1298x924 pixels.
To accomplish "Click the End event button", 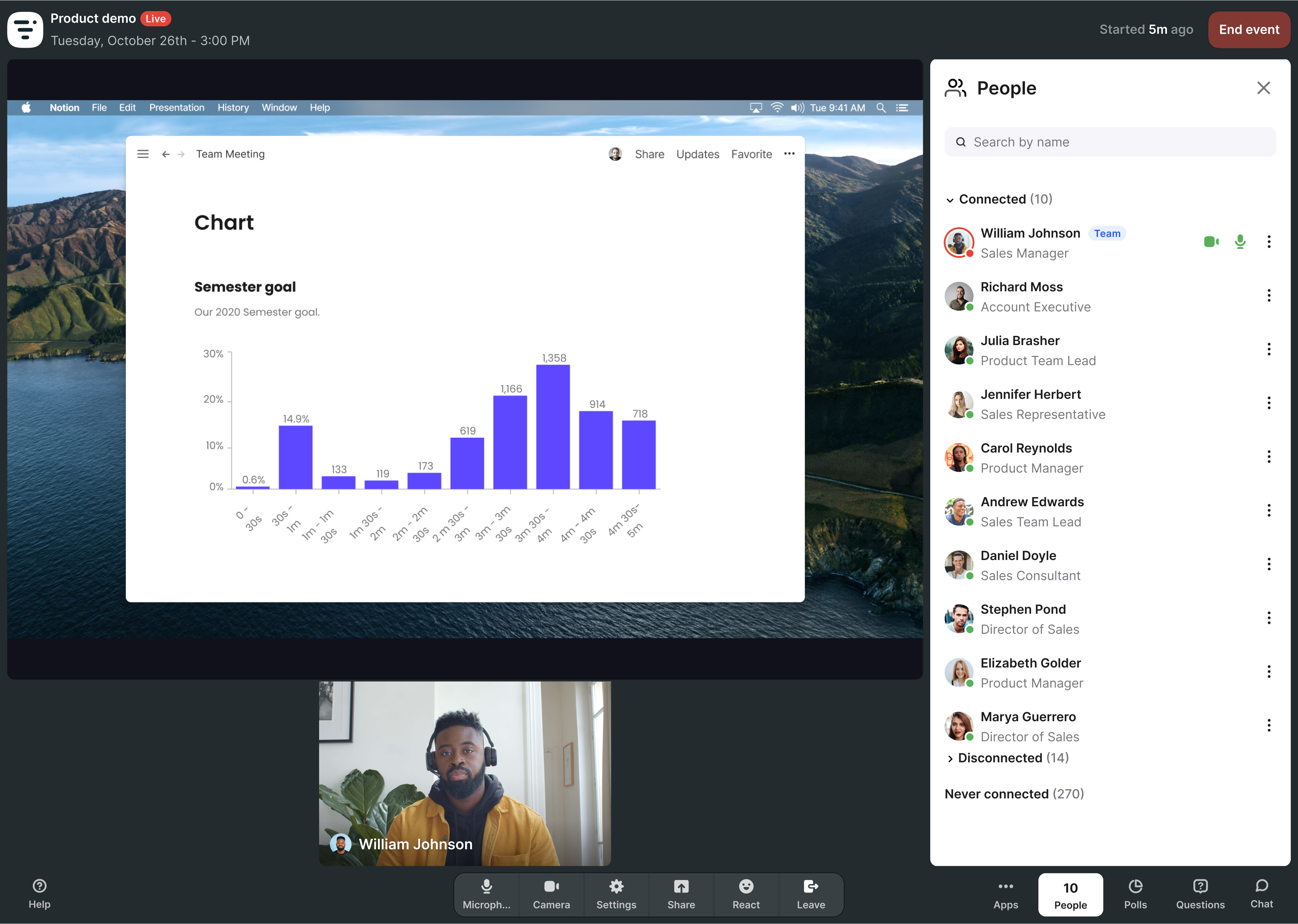I will point(1249,30).
